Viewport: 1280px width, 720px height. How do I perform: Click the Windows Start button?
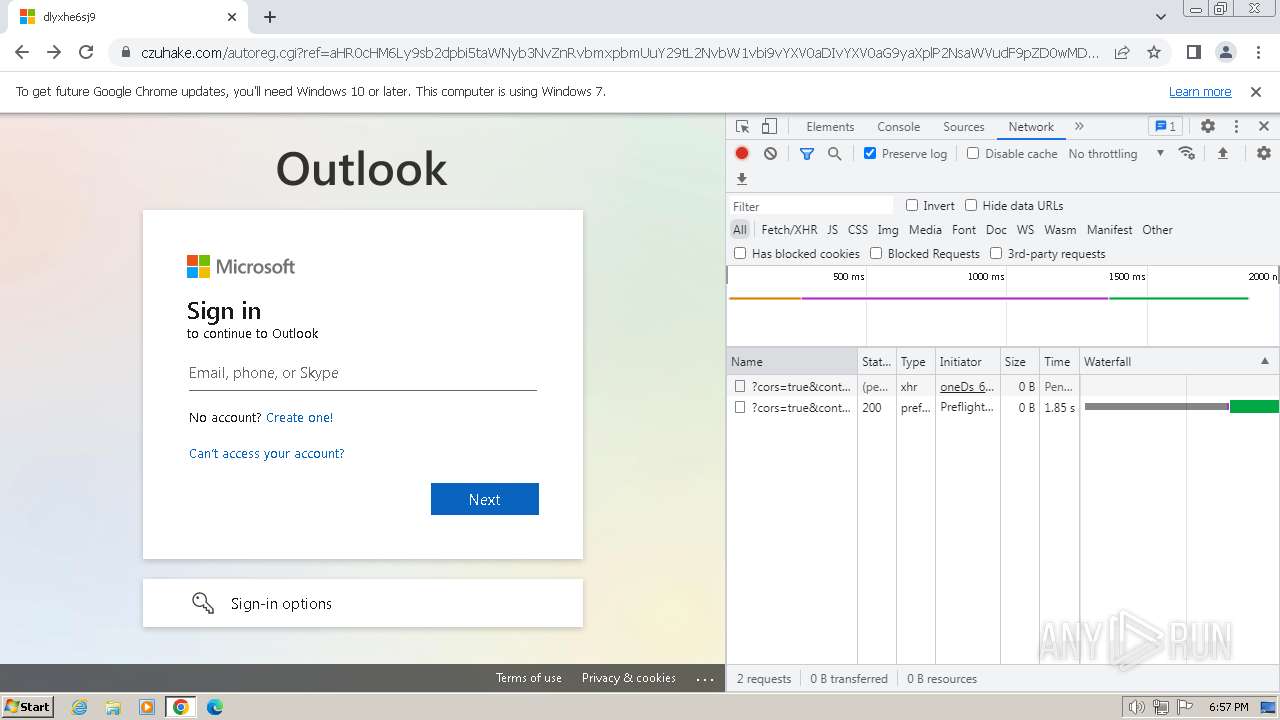click(27, 707)
